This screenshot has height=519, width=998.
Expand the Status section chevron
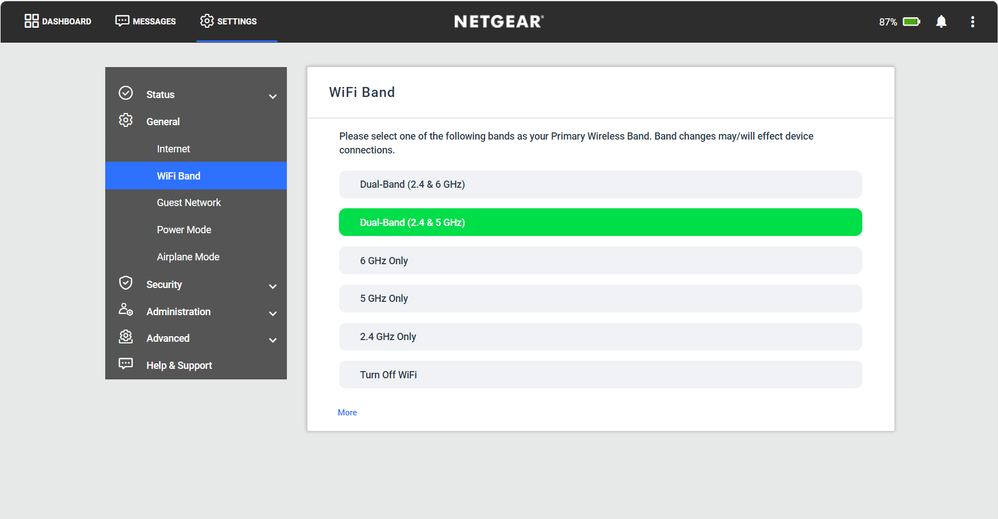coord(272,97)
